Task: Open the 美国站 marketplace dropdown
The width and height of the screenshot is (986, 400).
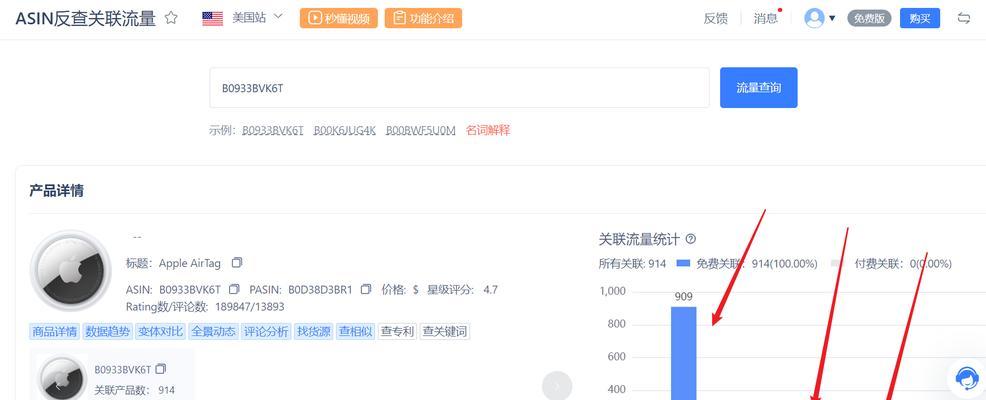Action: [257, 18]
